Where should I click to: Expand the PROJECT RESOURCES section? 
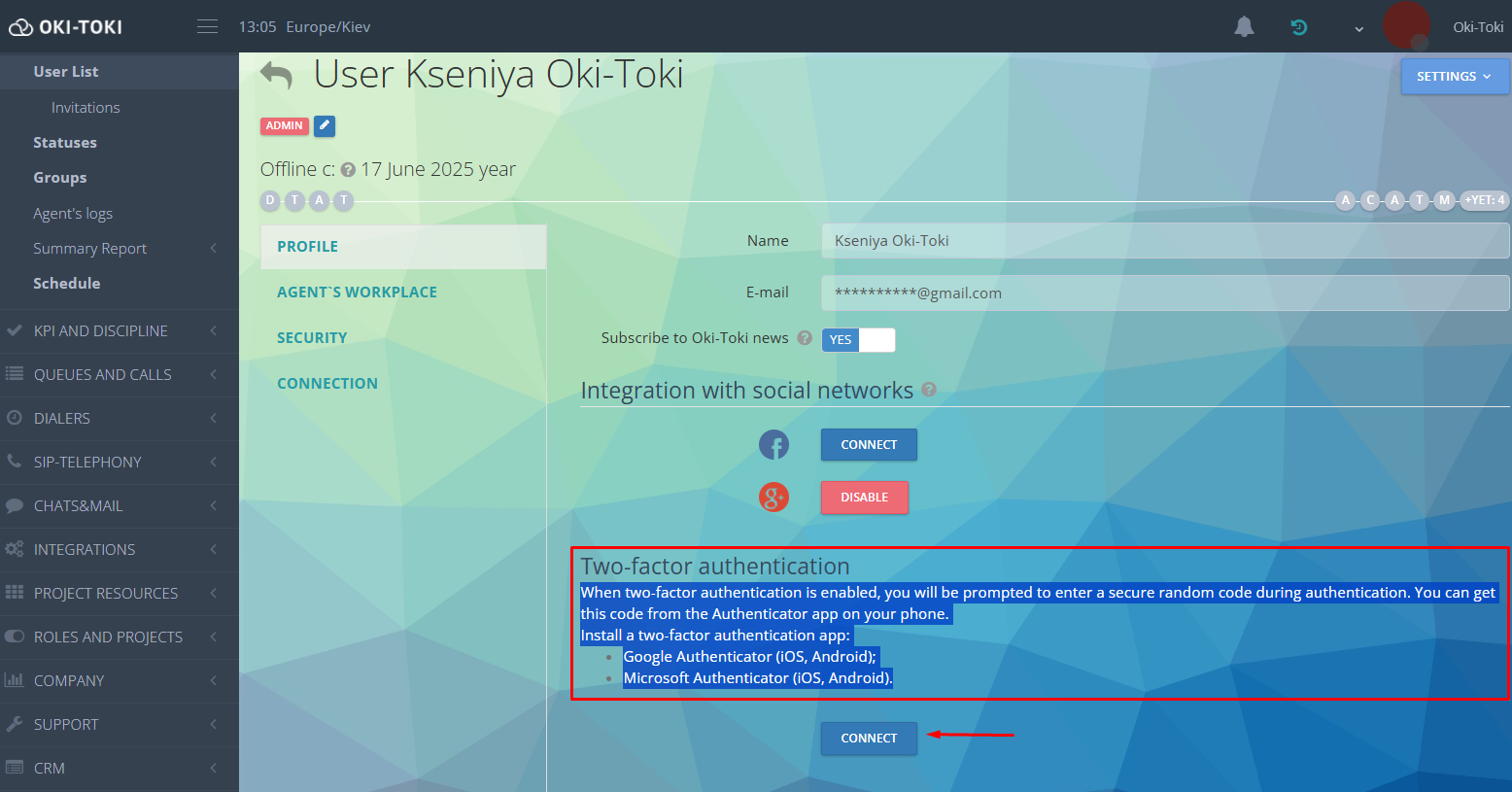214,593
